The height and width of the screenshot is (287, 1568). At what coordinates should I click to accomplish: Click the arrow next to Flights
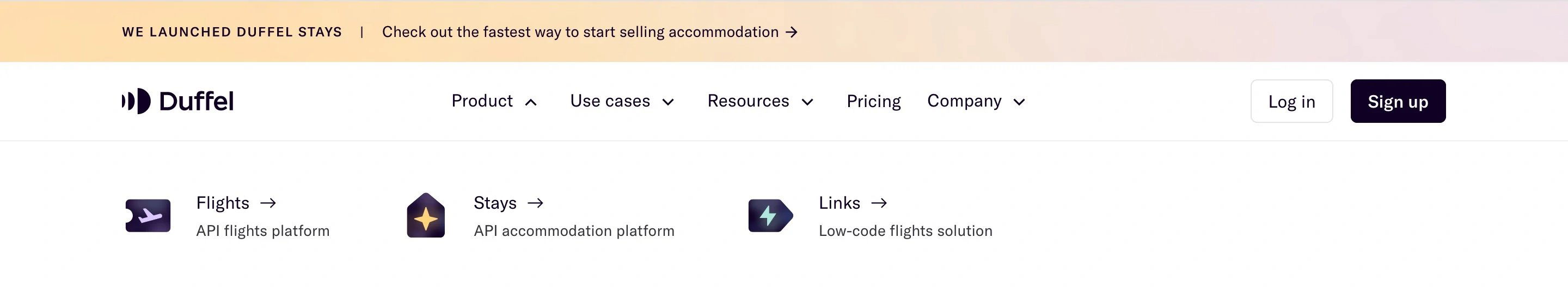[268, 203]
